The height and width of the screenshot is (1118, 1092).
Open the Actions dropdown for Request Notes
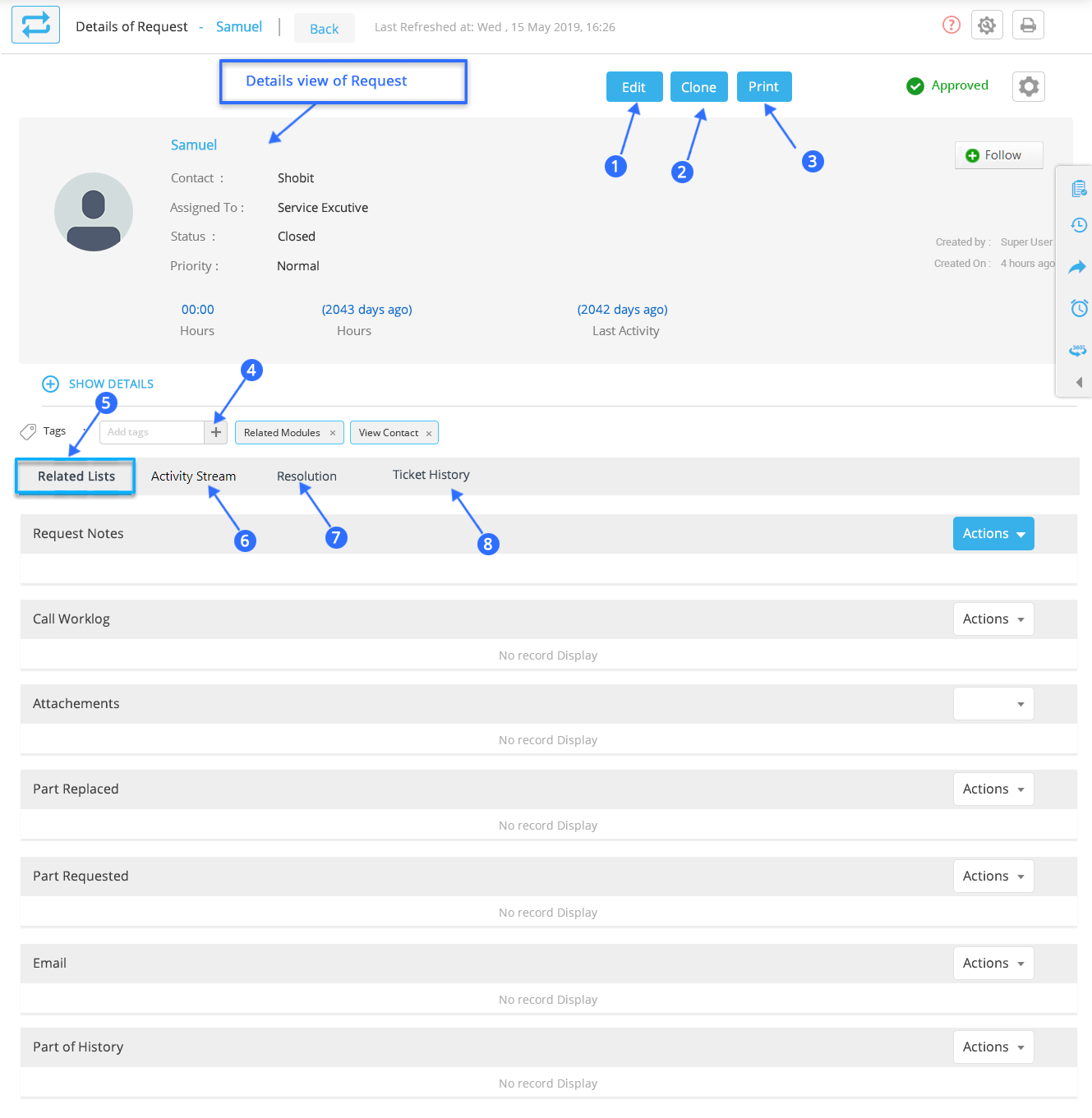pos(993,533)
